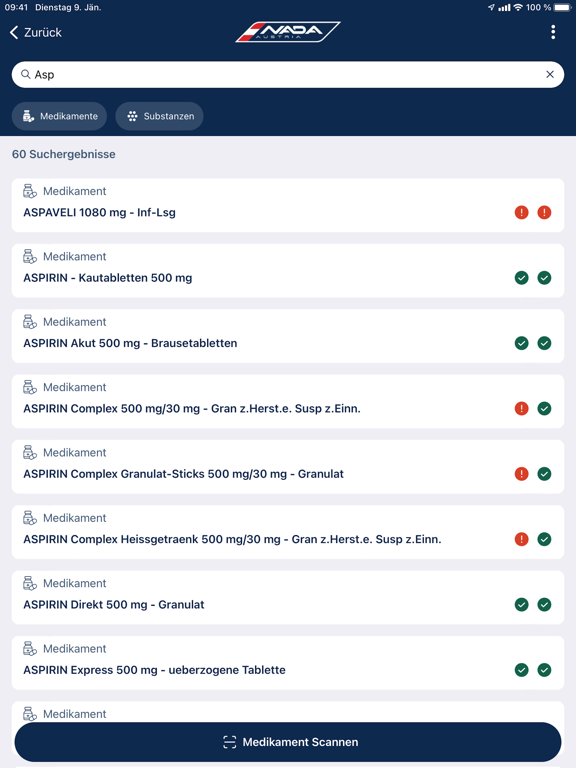The image size is (576, 768).
Task: Click the search field containing Asp
Action: pos(288,74)
